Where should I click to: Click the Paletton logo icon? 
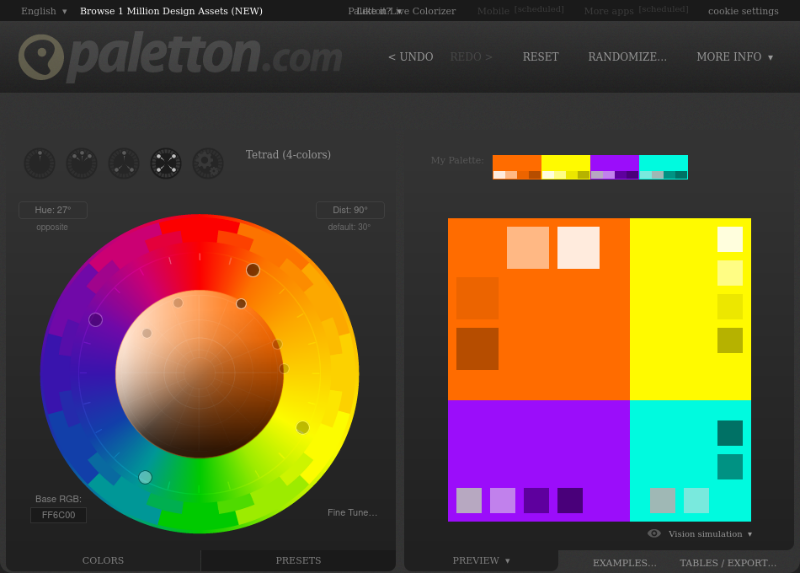41,57
